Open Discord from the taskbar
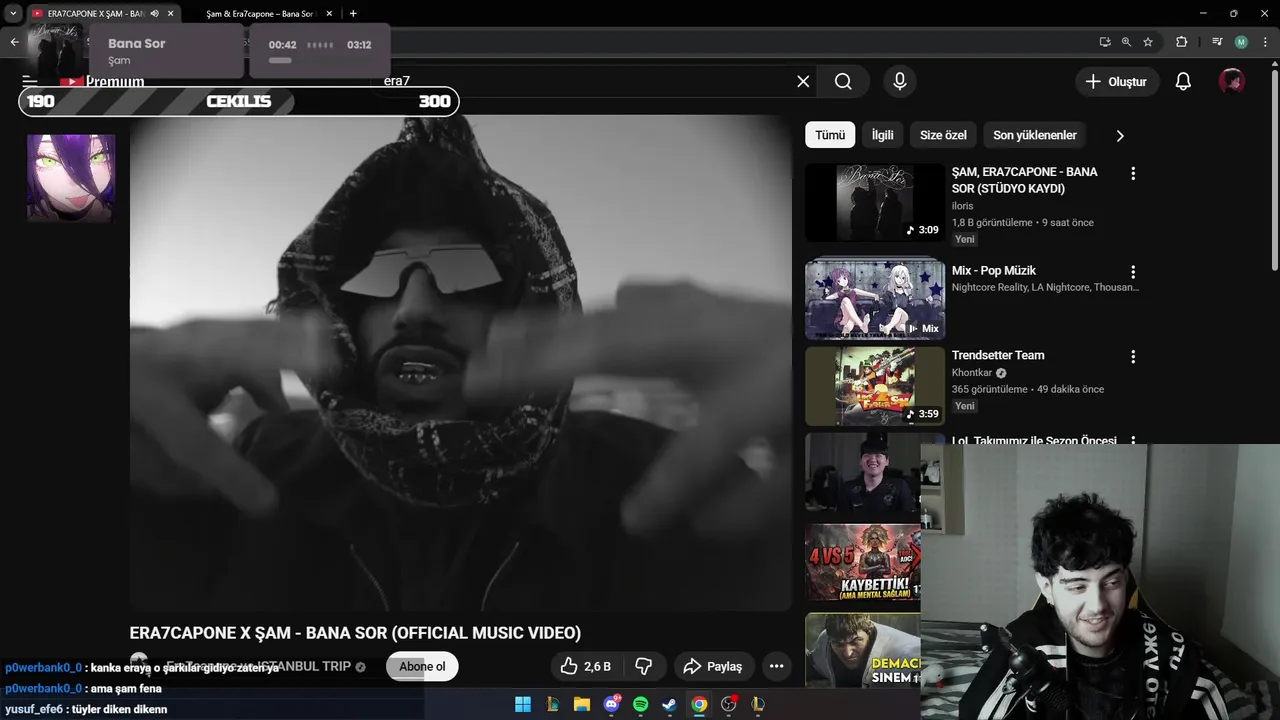 pos(611,704)
